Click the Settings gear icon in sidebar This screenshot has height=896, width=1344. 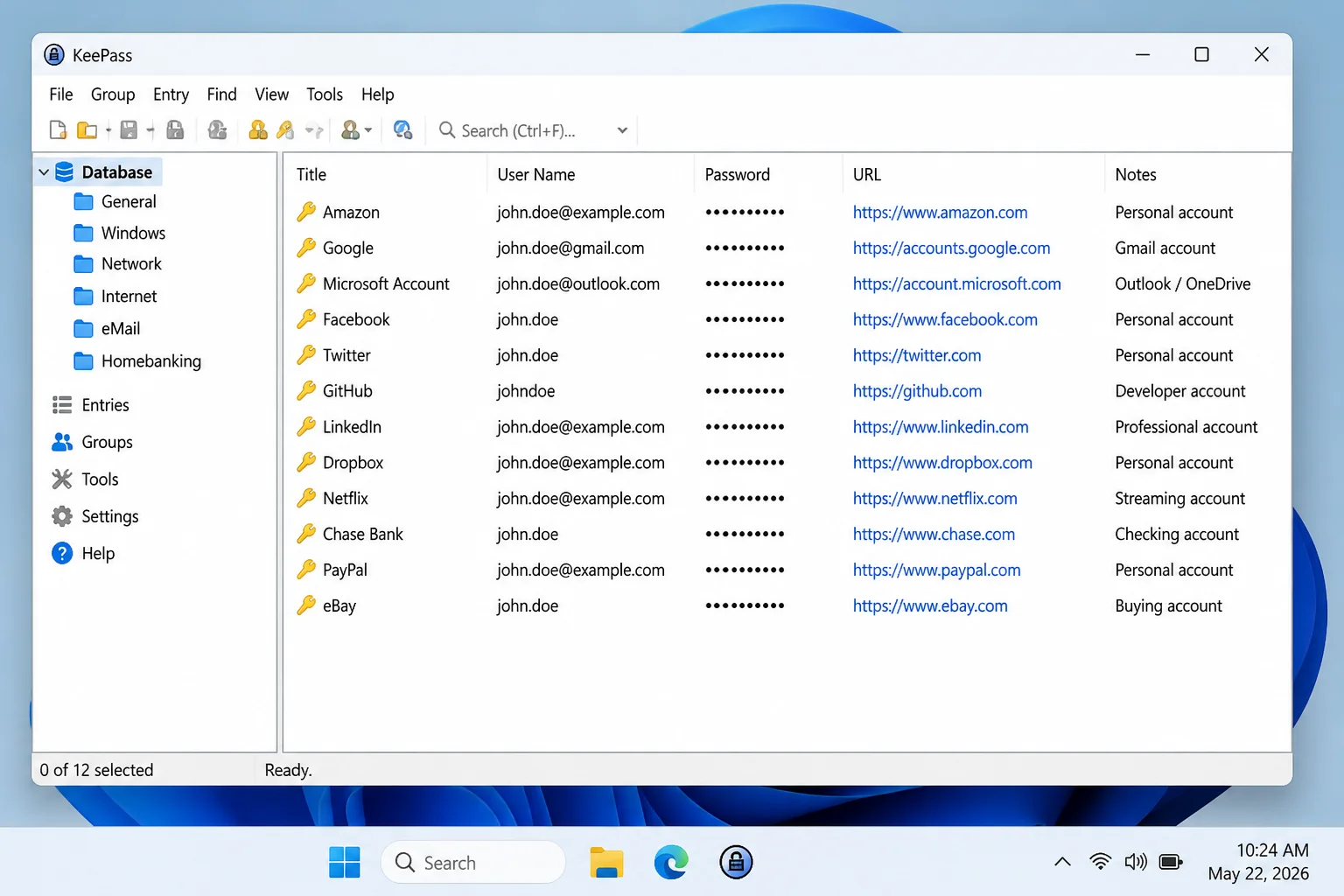point(62,516)
